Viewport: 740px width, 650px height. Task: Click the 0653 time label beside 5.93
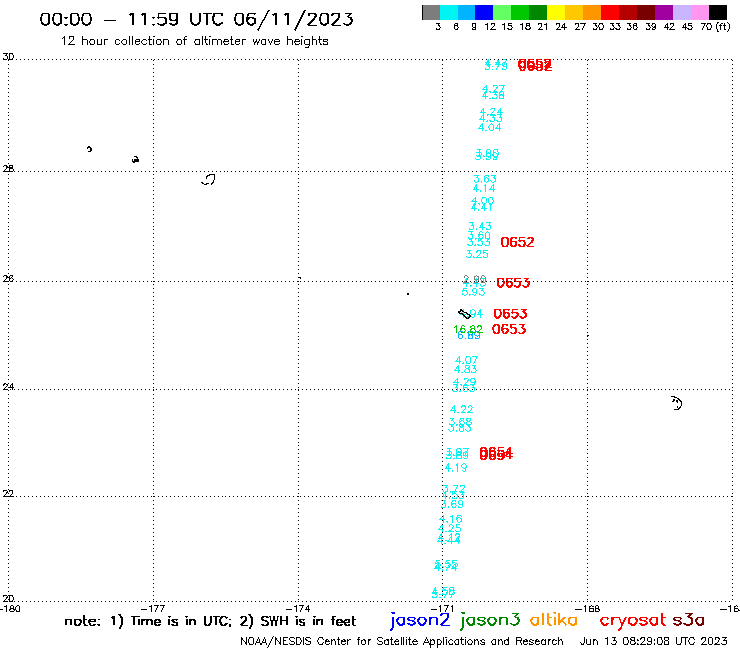point(513,283)
